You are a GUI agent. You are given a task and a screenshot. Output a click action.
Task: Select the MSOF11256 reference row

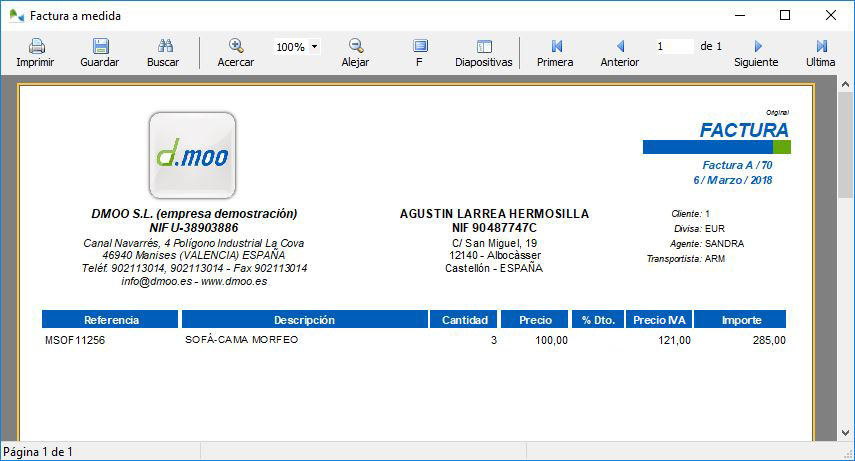pos(75,340)
